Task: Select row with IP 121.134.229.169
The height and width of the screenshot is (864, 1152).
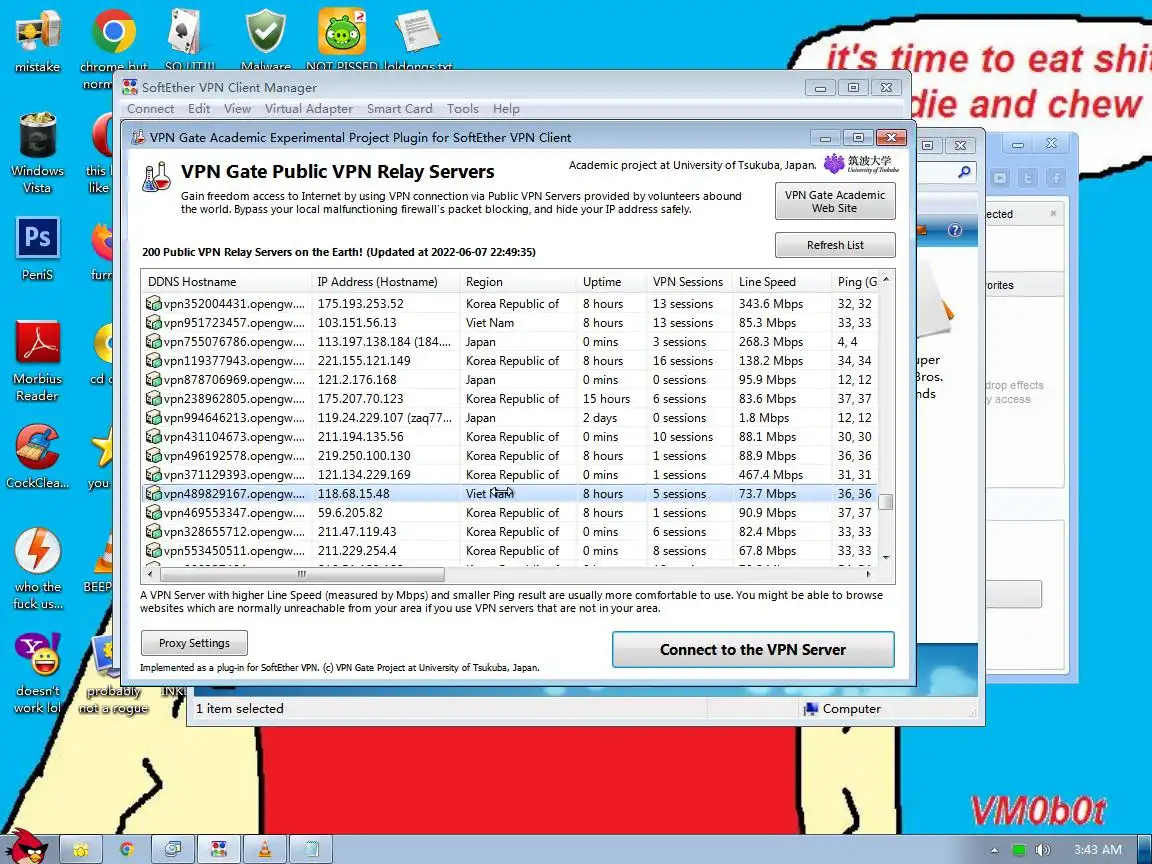Action: [509, 475]
